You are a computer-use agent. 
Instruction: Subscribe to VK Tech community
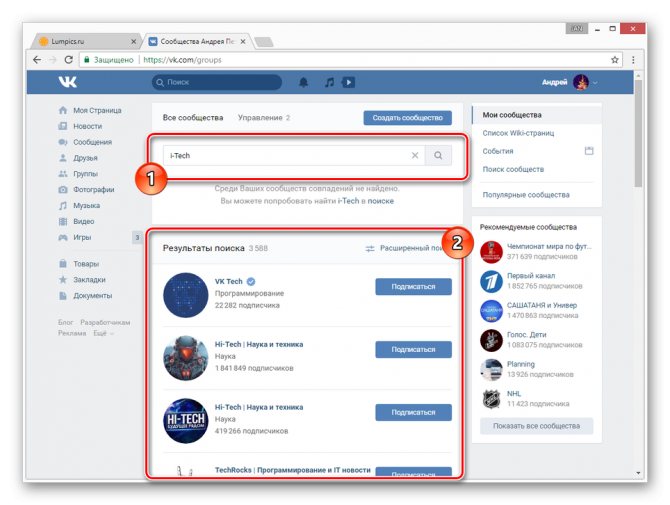pos(413,287)
